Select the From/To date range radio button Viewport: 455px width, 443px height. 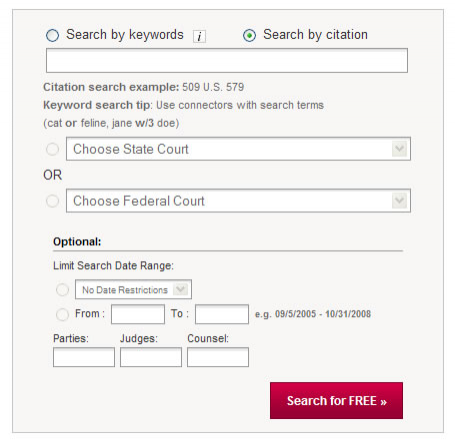(62, 314)
